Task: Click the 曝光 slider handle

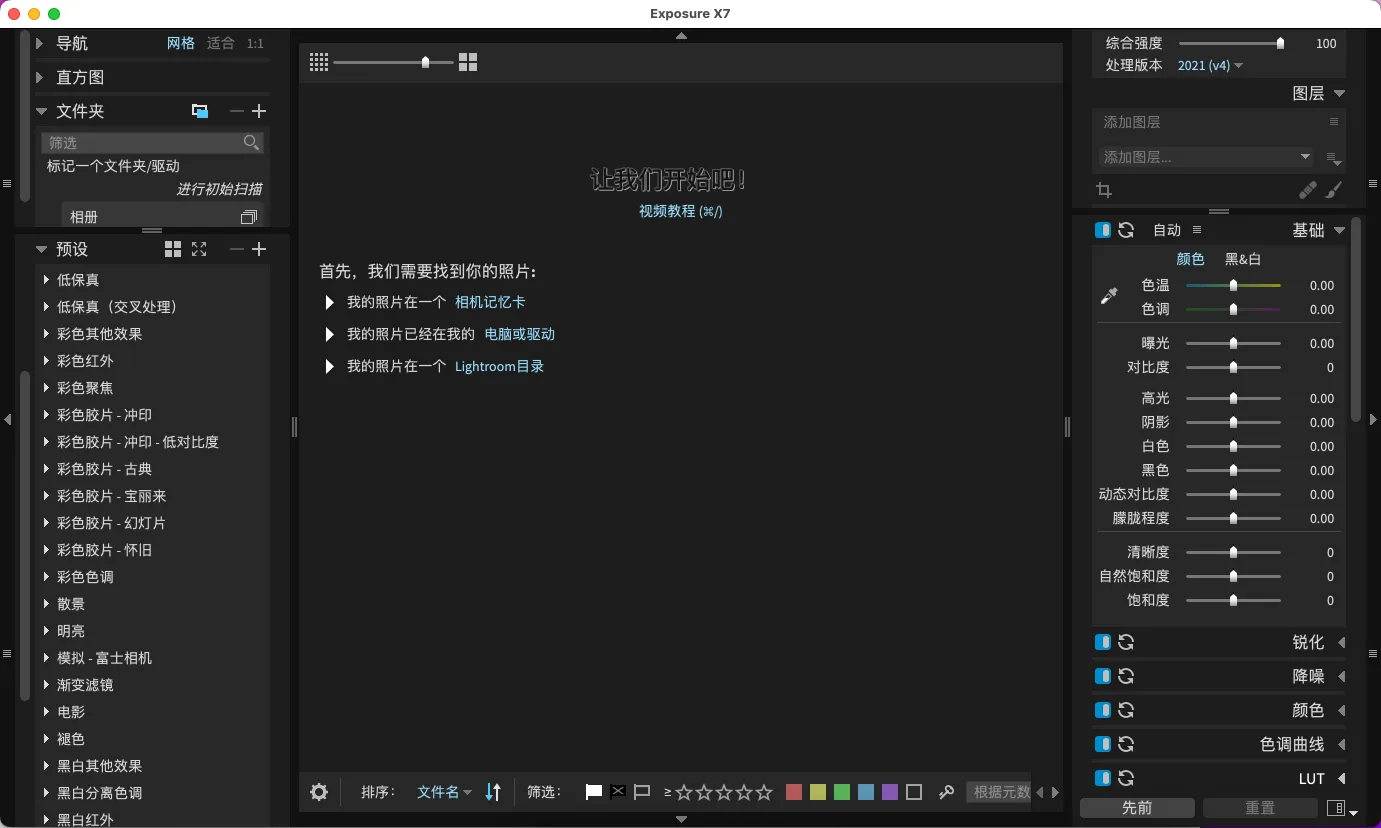Action: [1233, 343]
